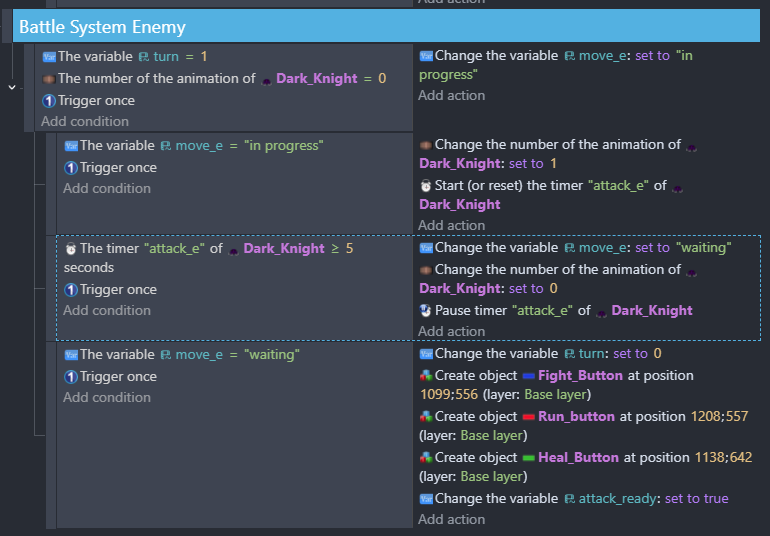Viewport: 770px width, 536px height.
Task: Add condition under the attack_e timer condition
Action: click(106, 310)
